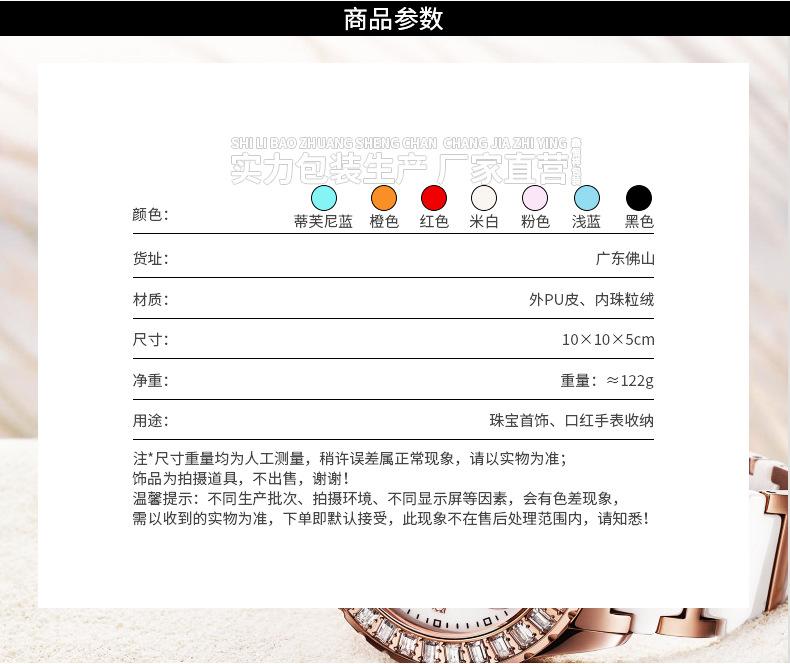Select the pink 粉色 color swatch
790x664 pixels.
click(x=535, y=198)
